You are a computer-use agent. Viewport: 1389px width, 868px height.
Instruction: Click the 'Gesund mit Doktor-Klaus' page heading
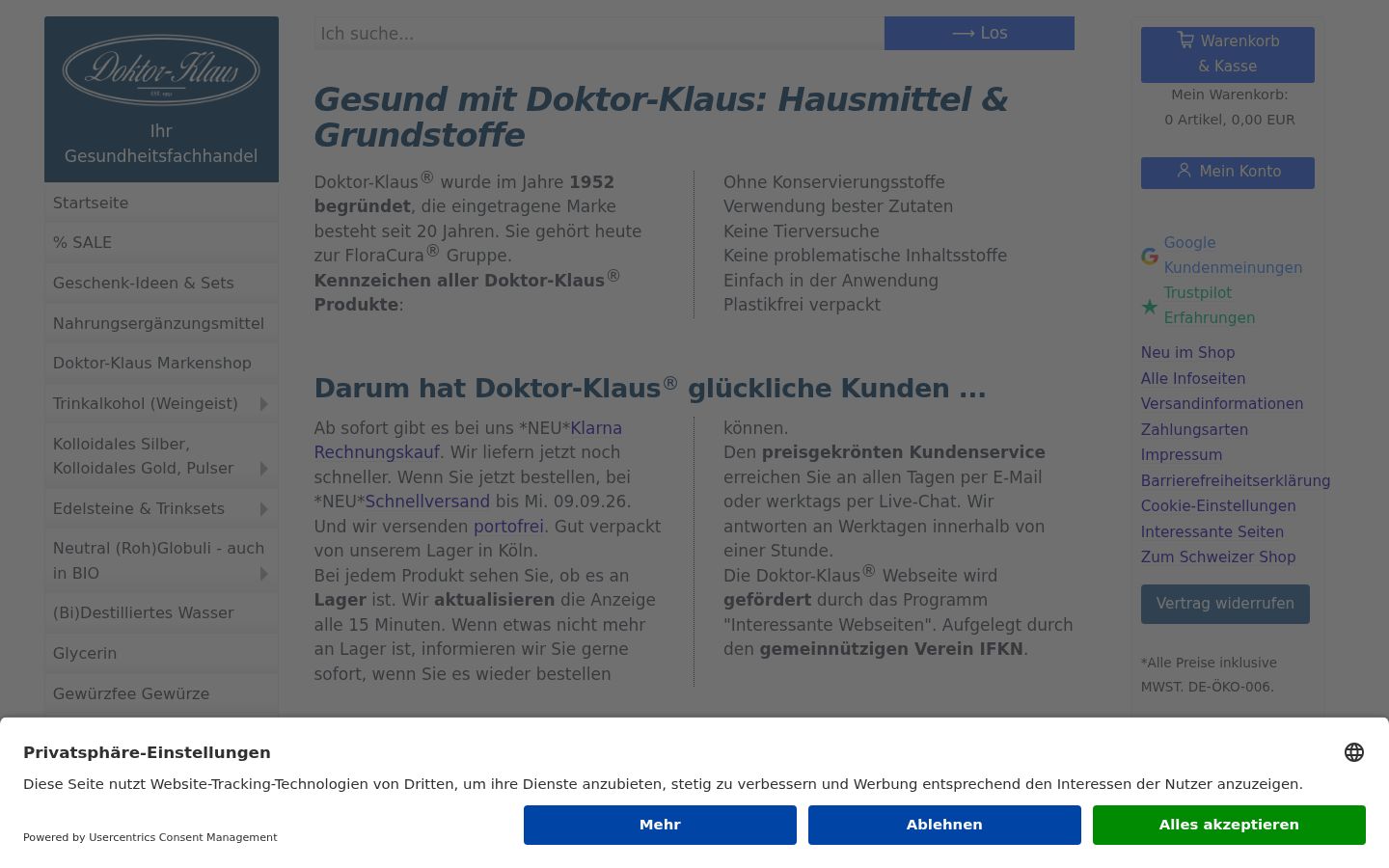(662, 118)
